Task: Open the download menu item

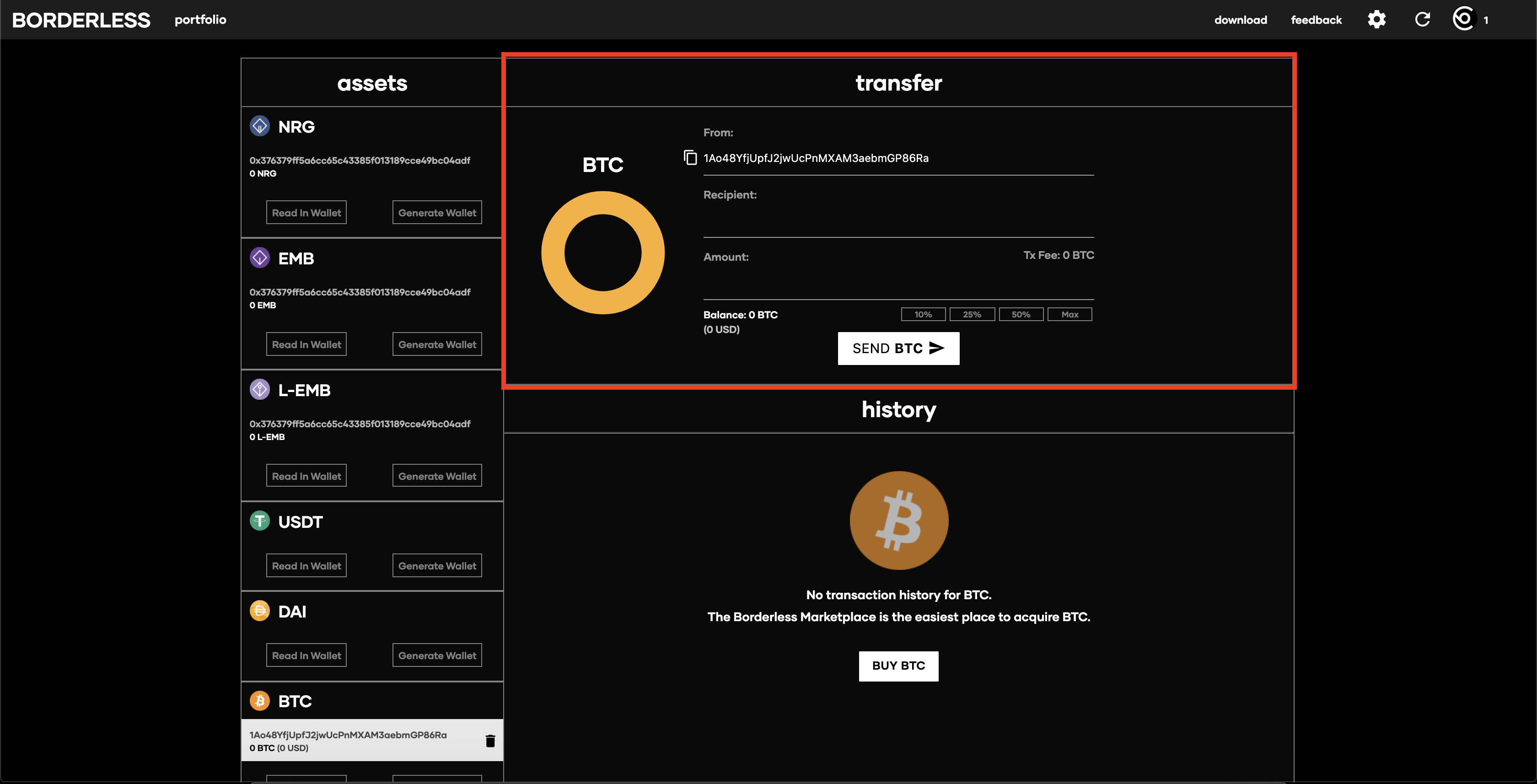Action: [x=1241, y=20]
